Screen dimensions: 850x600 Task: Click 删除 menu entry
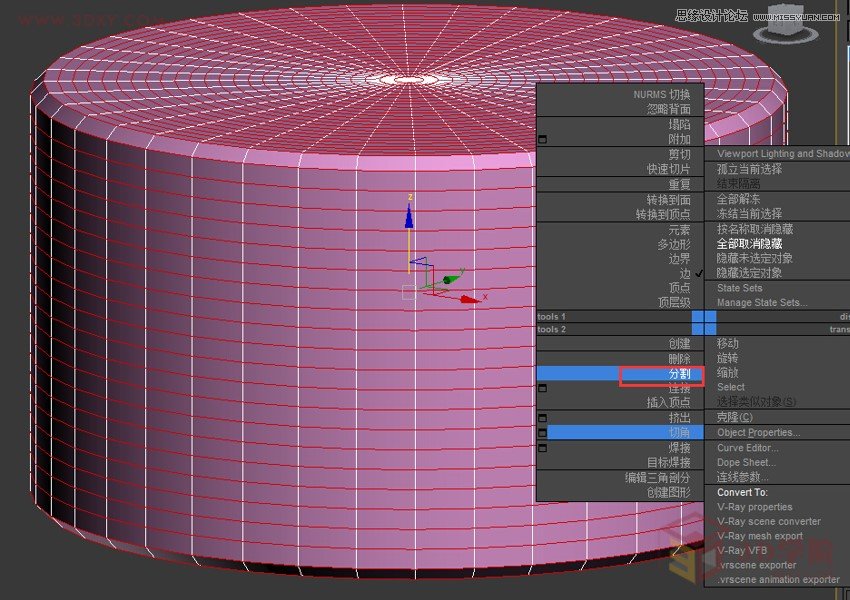(679, 359)
